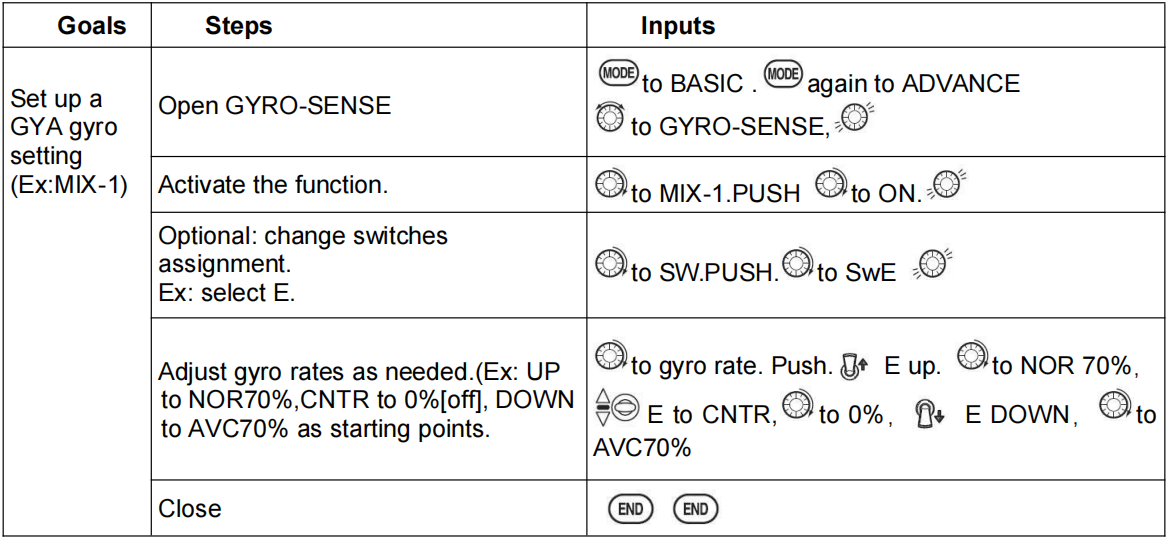The height and width of the screenshot is (539, 1168).
Task: Select the "Open GYRO-SENSE" step cell
Action: click(275, 105)
